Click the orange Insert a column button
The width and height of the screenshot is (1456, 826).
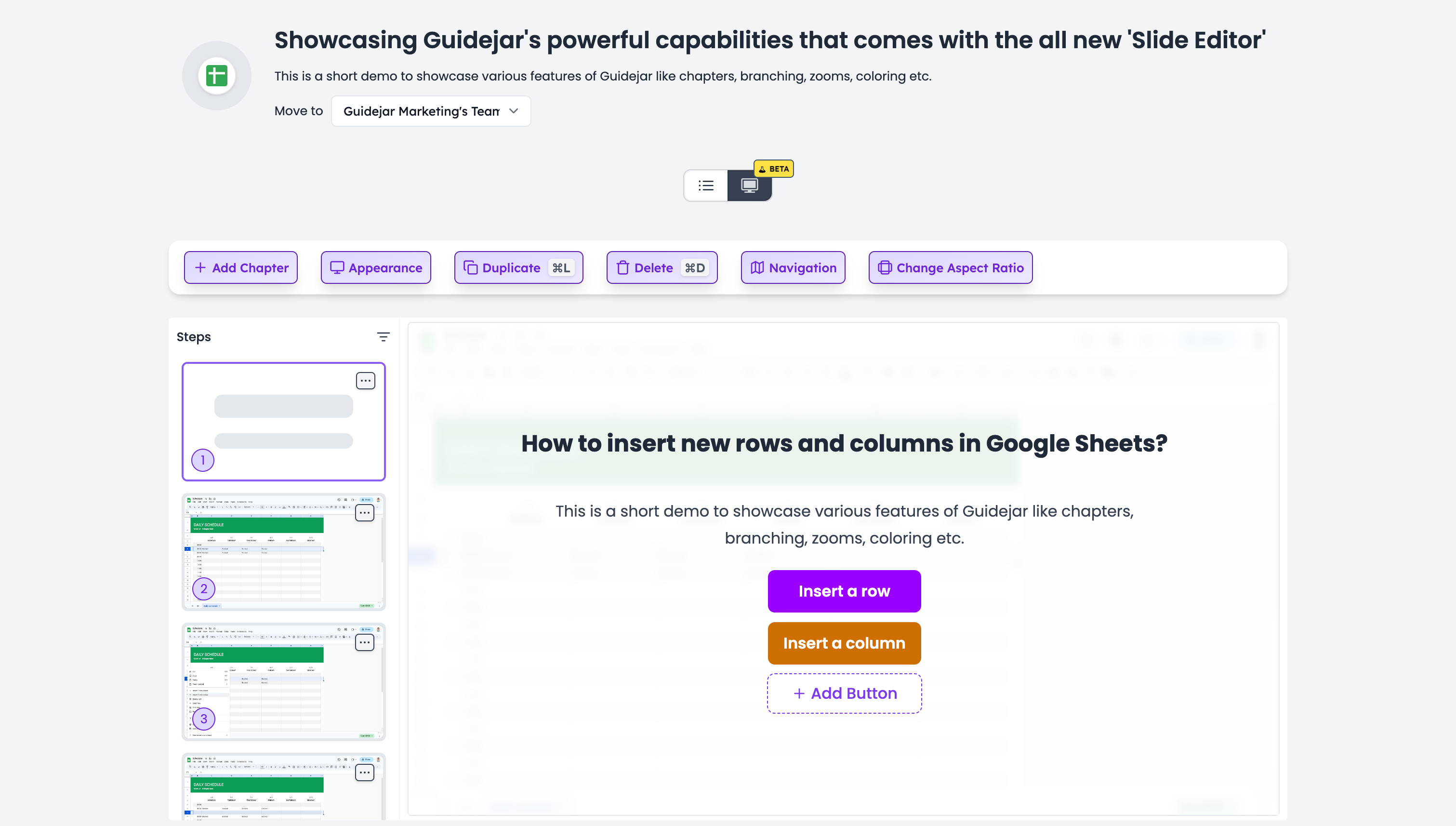(844, 643)
